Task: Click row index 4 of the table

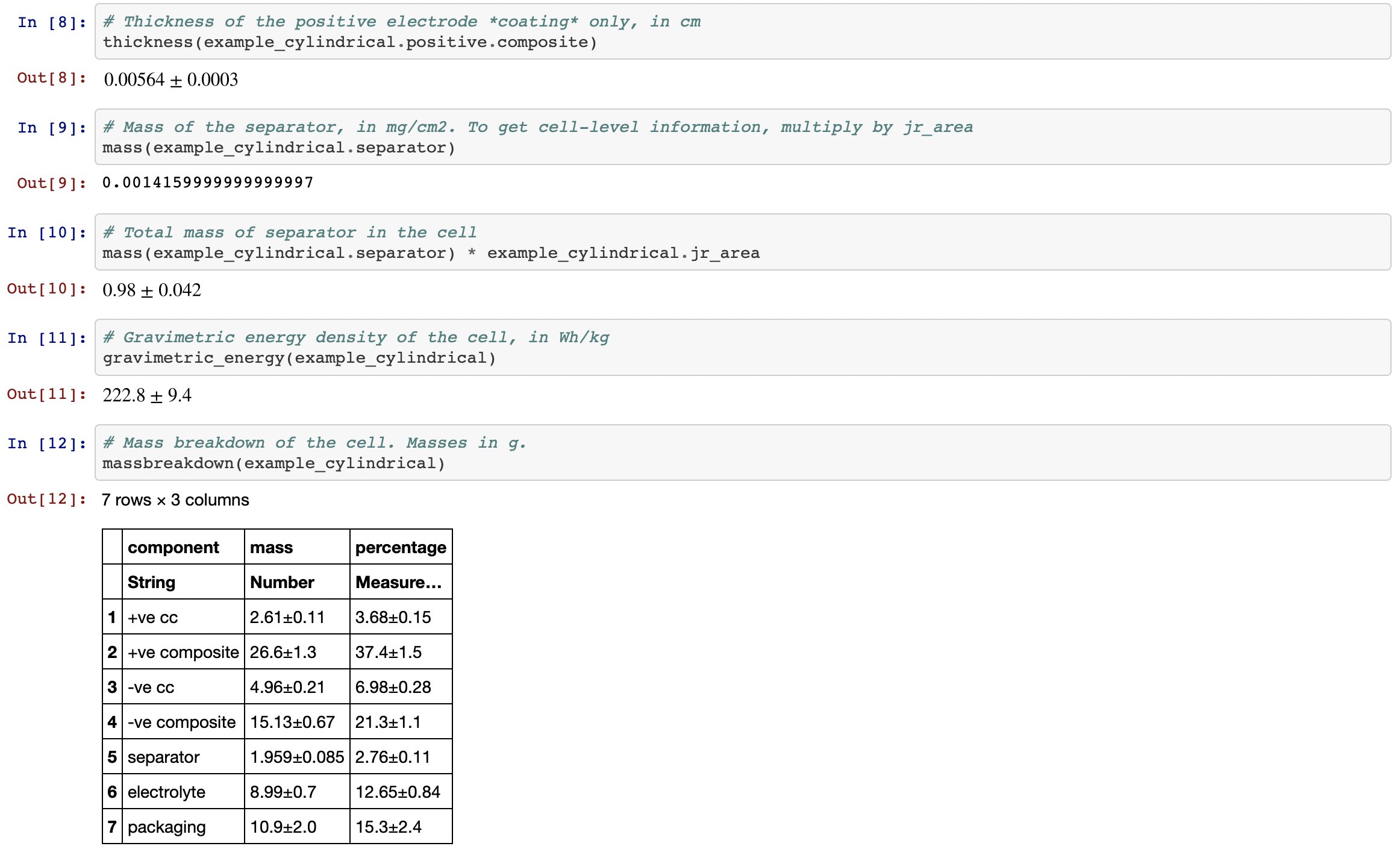Action: pyautogui.click(x=112, y=722)
